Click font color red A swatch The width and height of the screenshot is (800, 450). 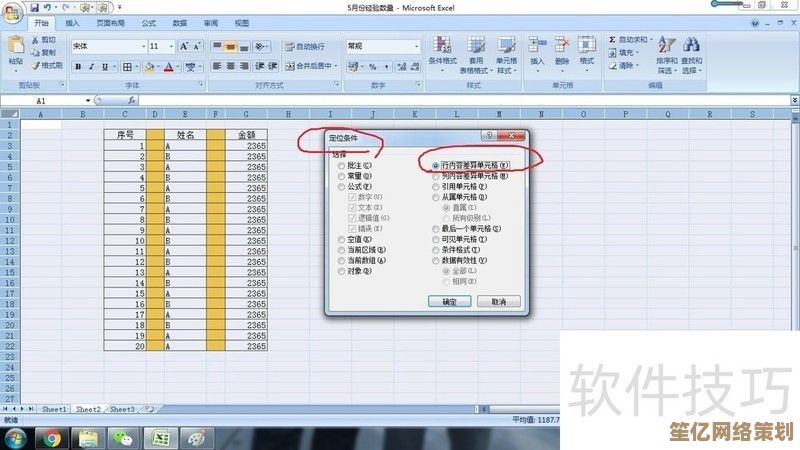click(169, 67)
